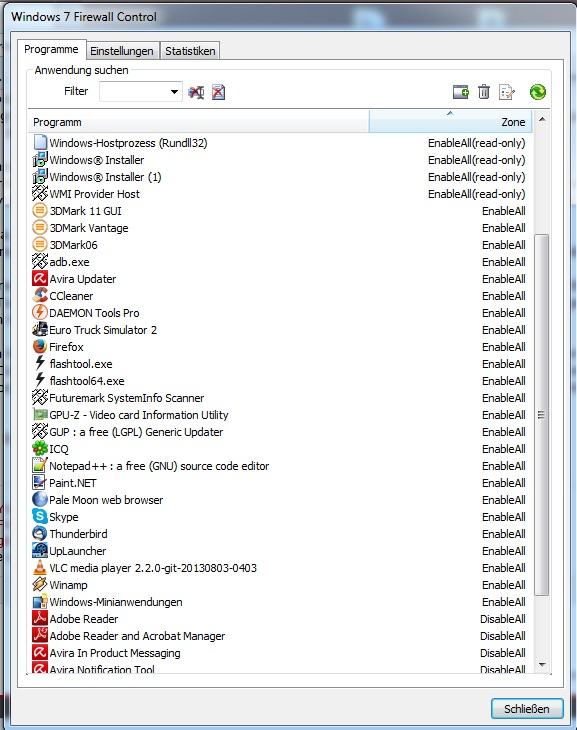Click the UpLauncher icon

[40, 550]
